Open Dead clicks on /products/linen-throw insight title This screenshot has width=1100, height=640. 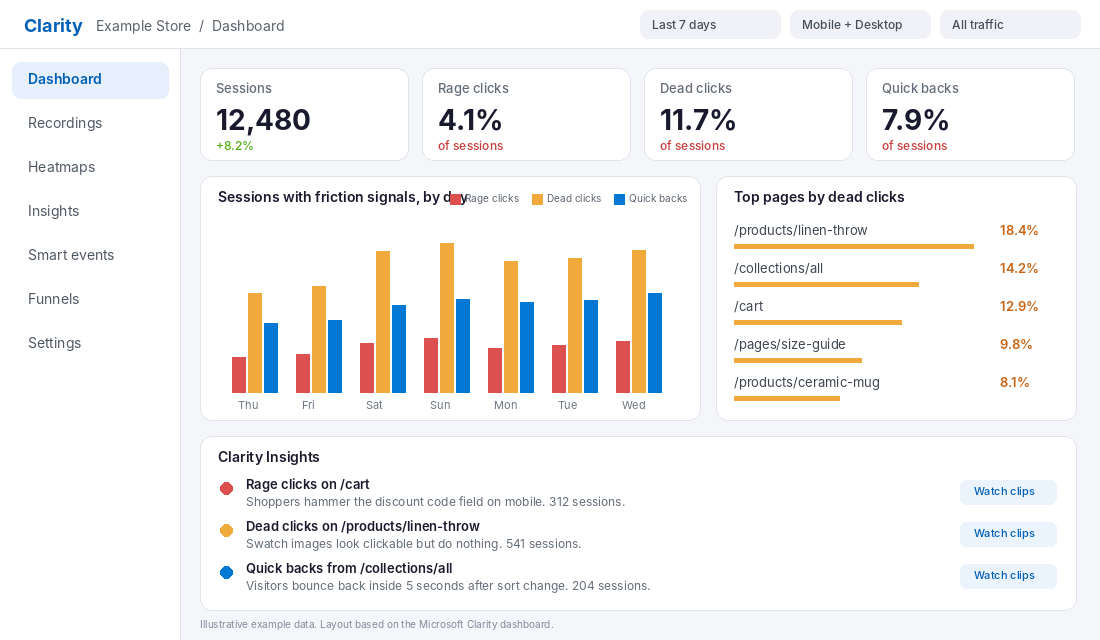click(363, 526)
